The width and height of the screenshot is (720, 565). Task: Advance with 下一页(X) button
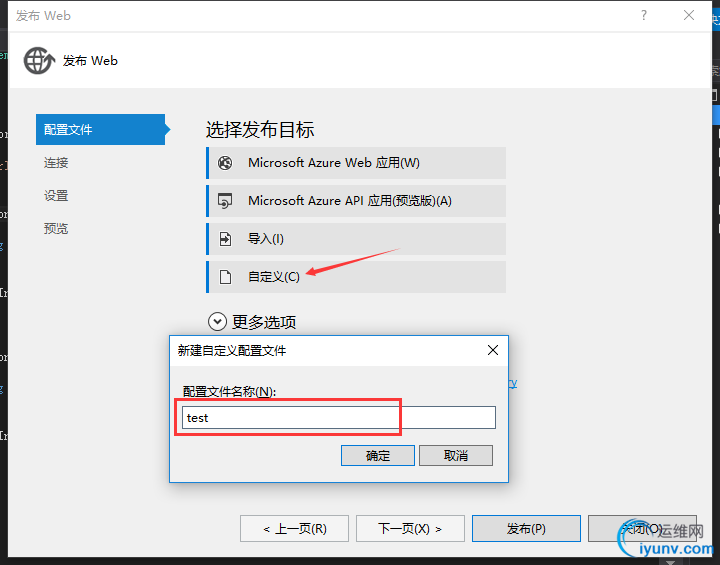[x=410, y=529]
